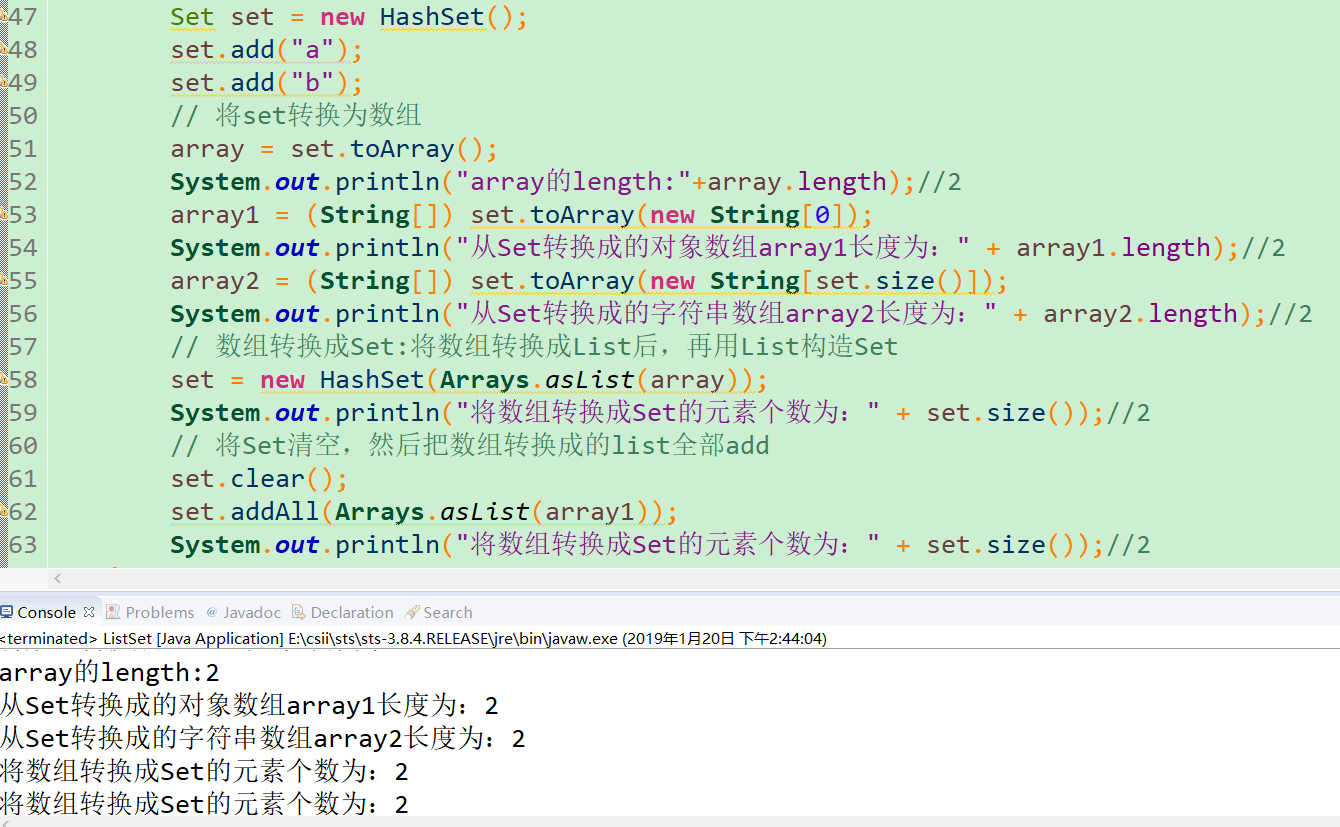
Task: Click the code 'Set set = new HashSet();'
Action: pos(348,17)
